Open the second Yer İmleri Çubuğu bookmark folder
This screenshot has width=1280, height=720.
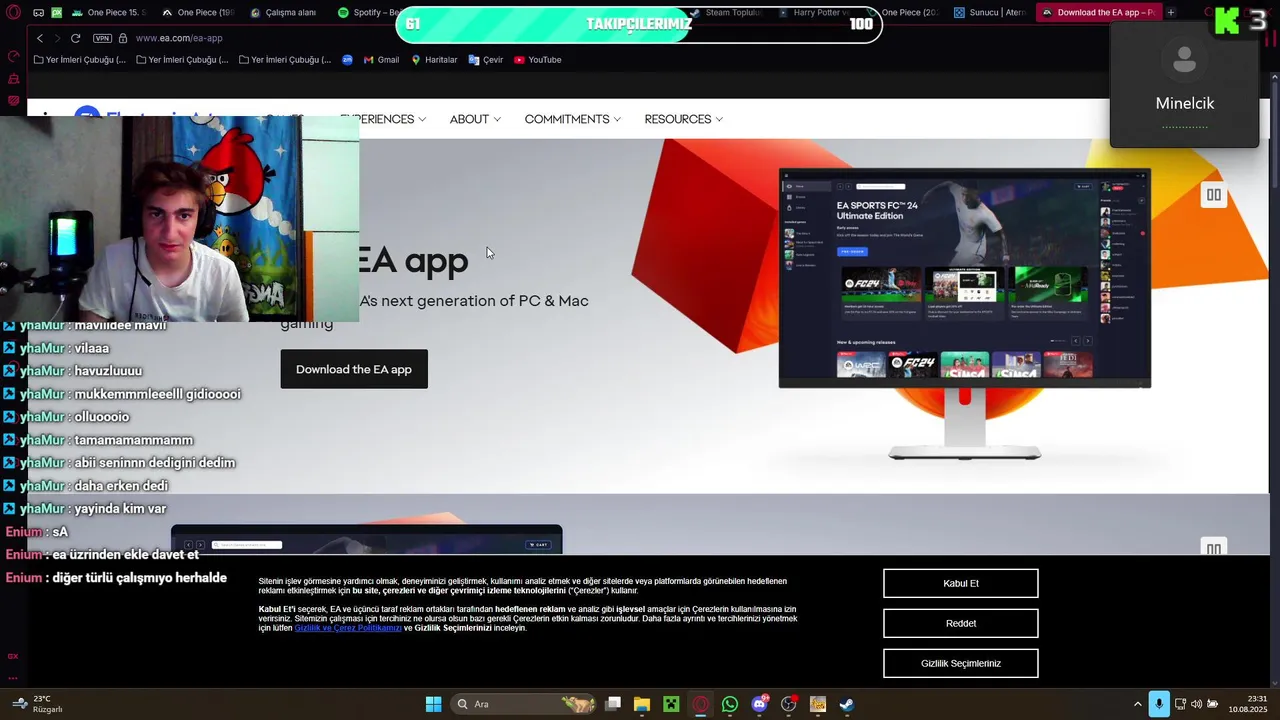click(x=182, y=60)
